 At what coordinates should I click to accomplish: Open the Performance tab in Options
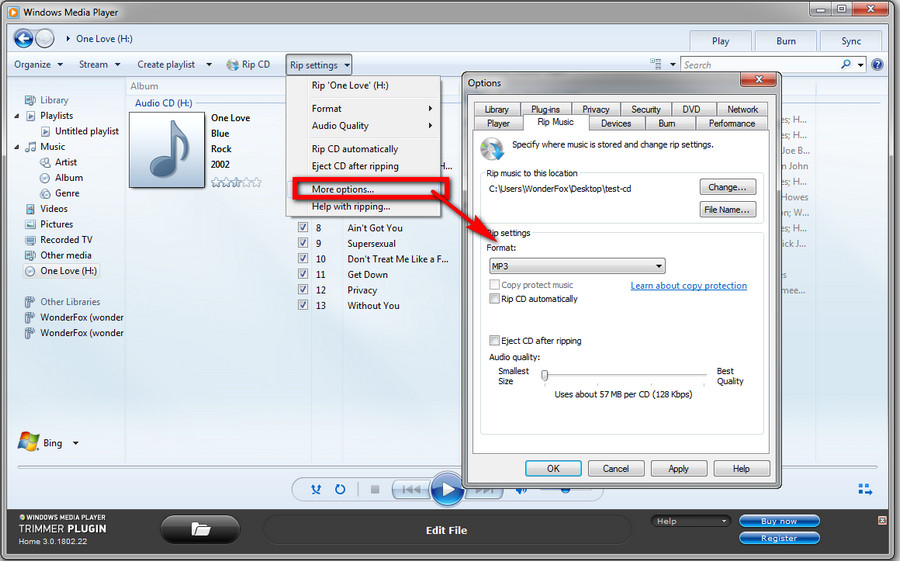click(732, 123)
